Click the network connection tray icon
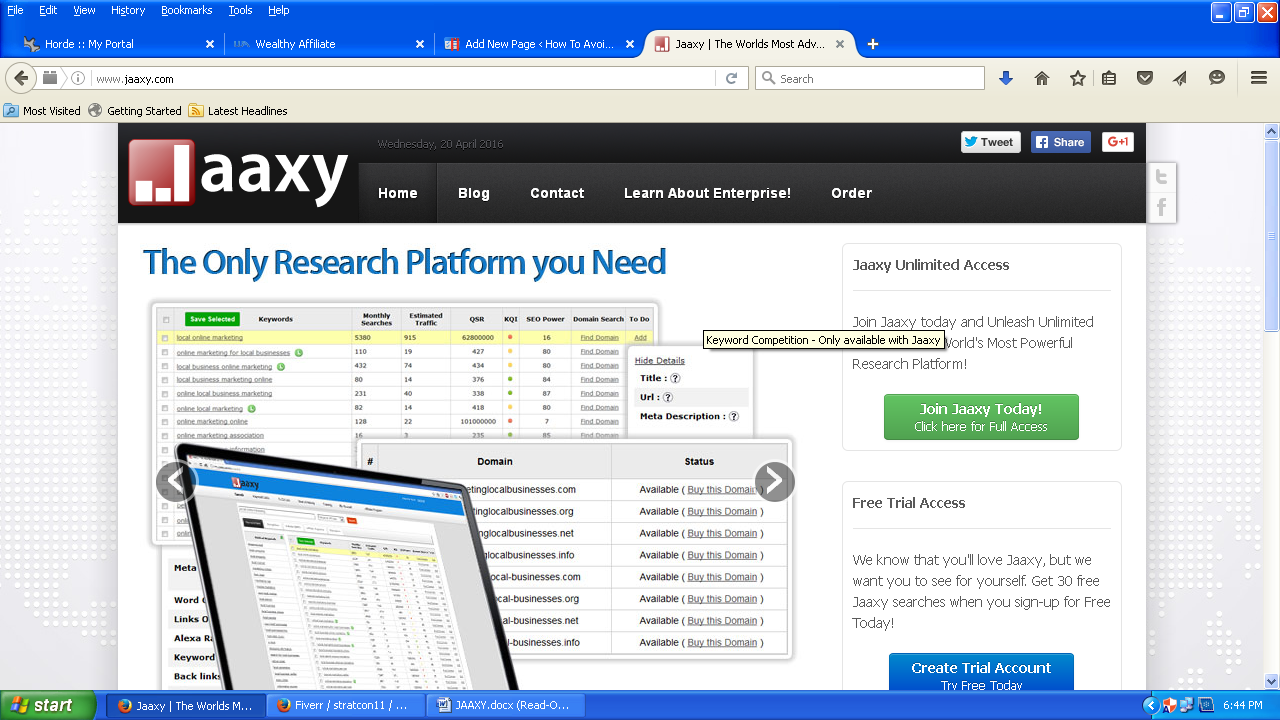The height and width of the screenshot is (720, 1280). point(1187,705)
